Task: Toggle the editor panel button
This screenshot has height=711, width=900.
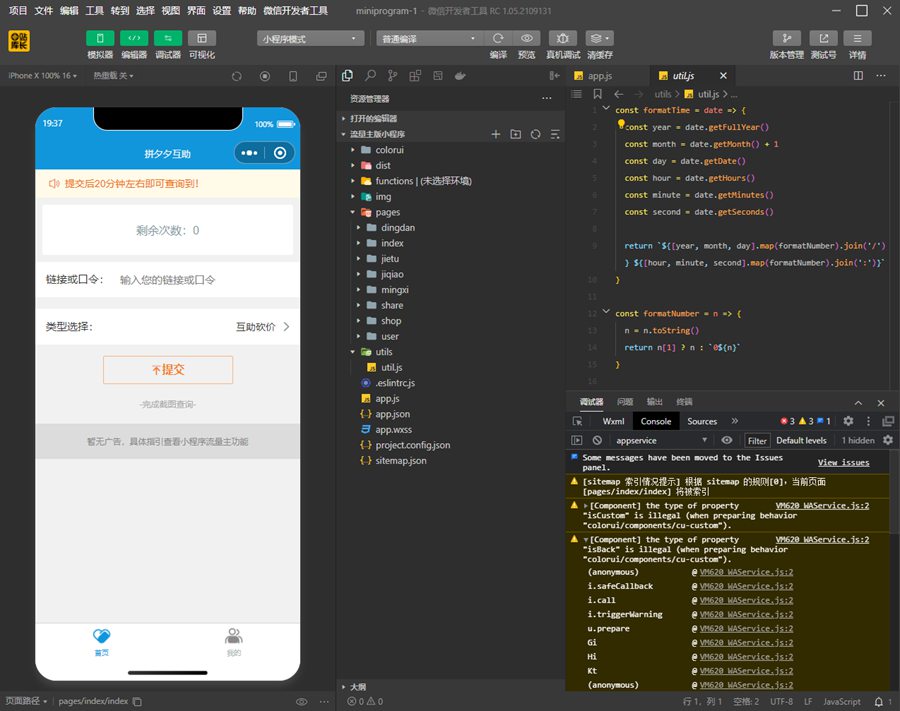Action: tap(134, 38)
